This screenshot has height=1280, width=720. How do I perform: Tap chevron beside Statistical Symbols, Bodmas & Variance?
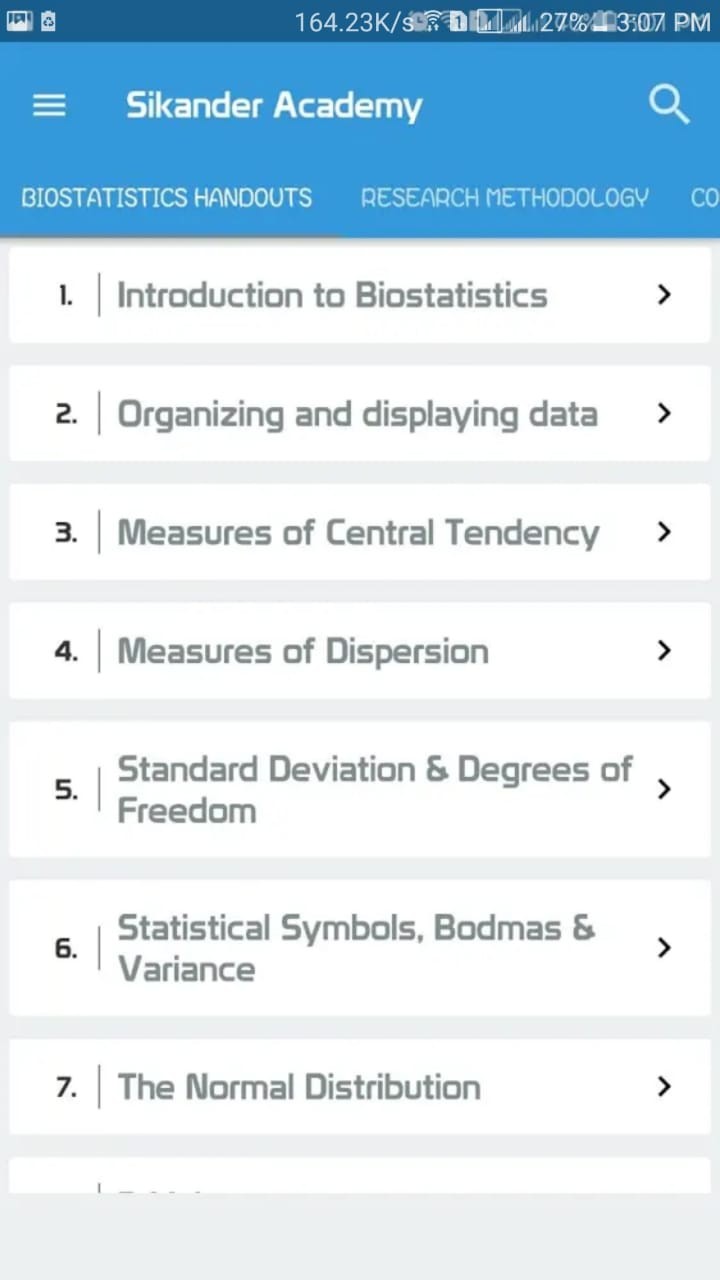coord(663,948)
